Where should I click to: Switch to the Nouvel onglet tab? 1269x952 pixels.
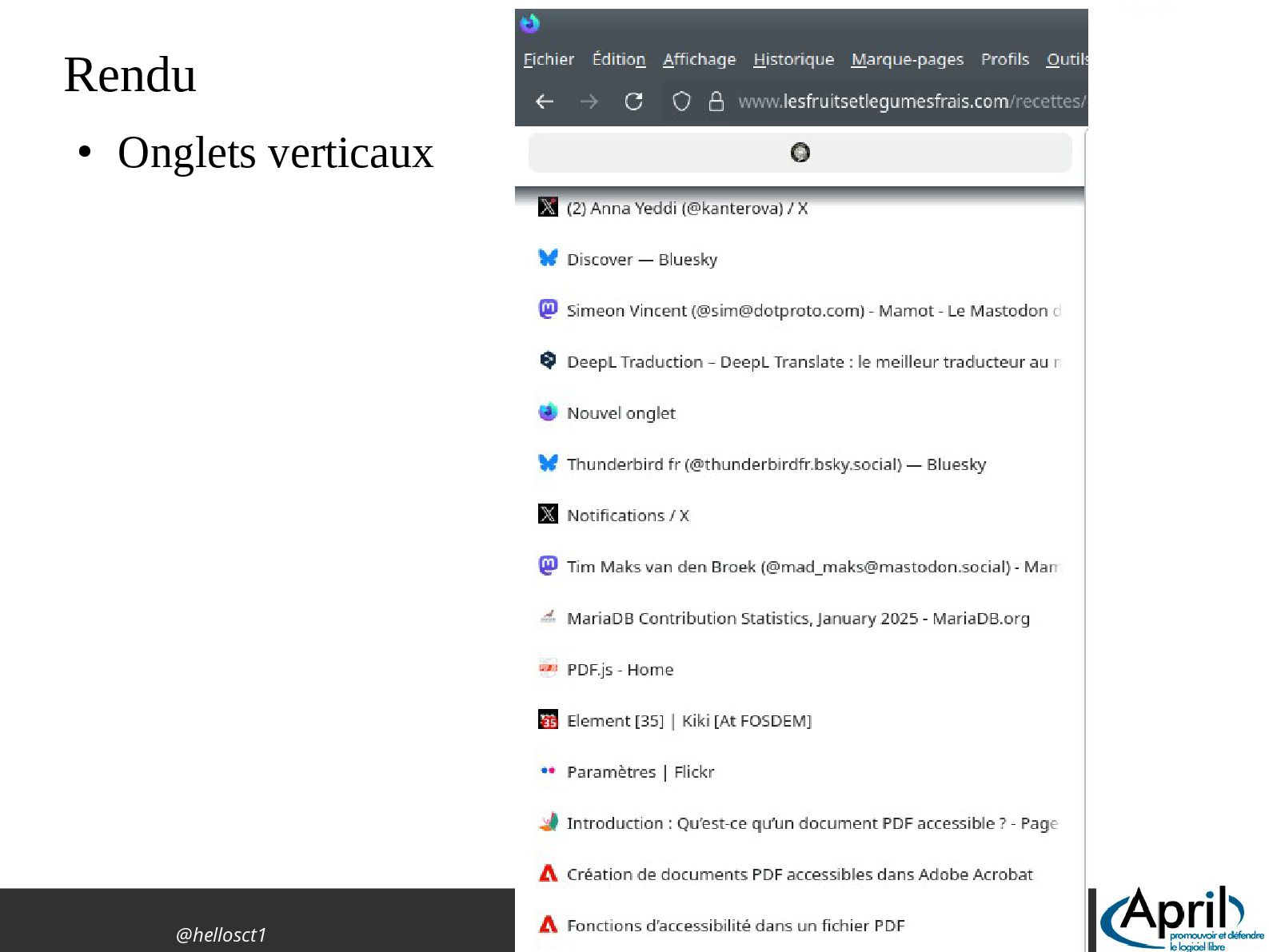[x=621, y=413]
